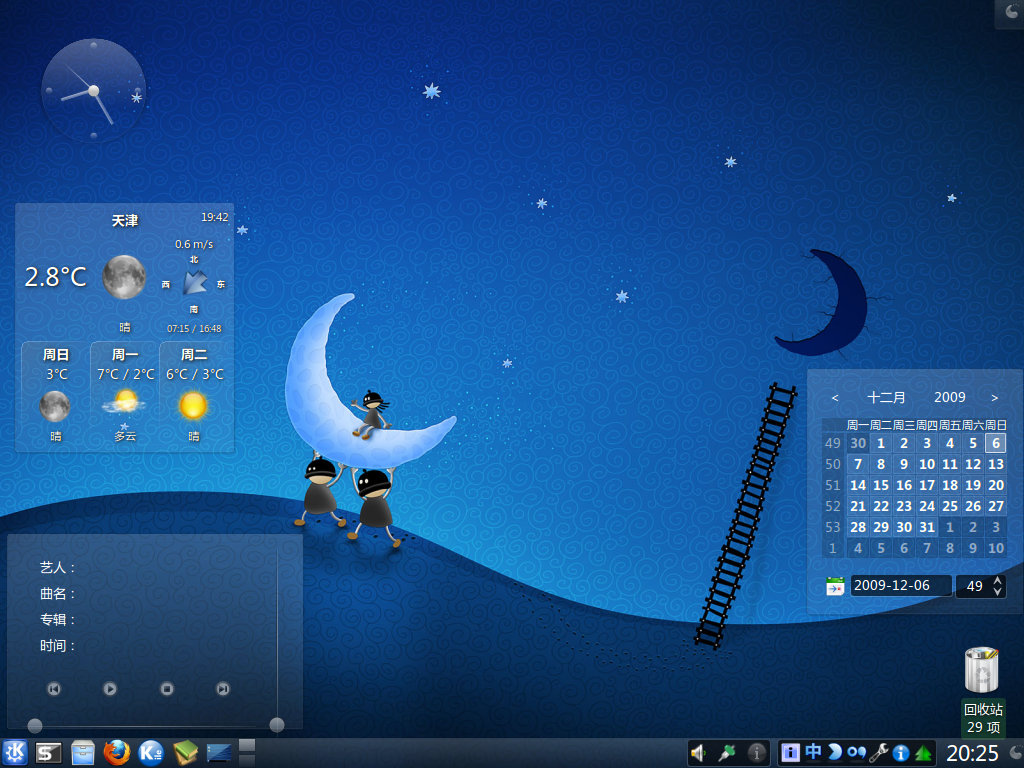
Task: Go to next month in calendar
Action: (x=994, y=398)
